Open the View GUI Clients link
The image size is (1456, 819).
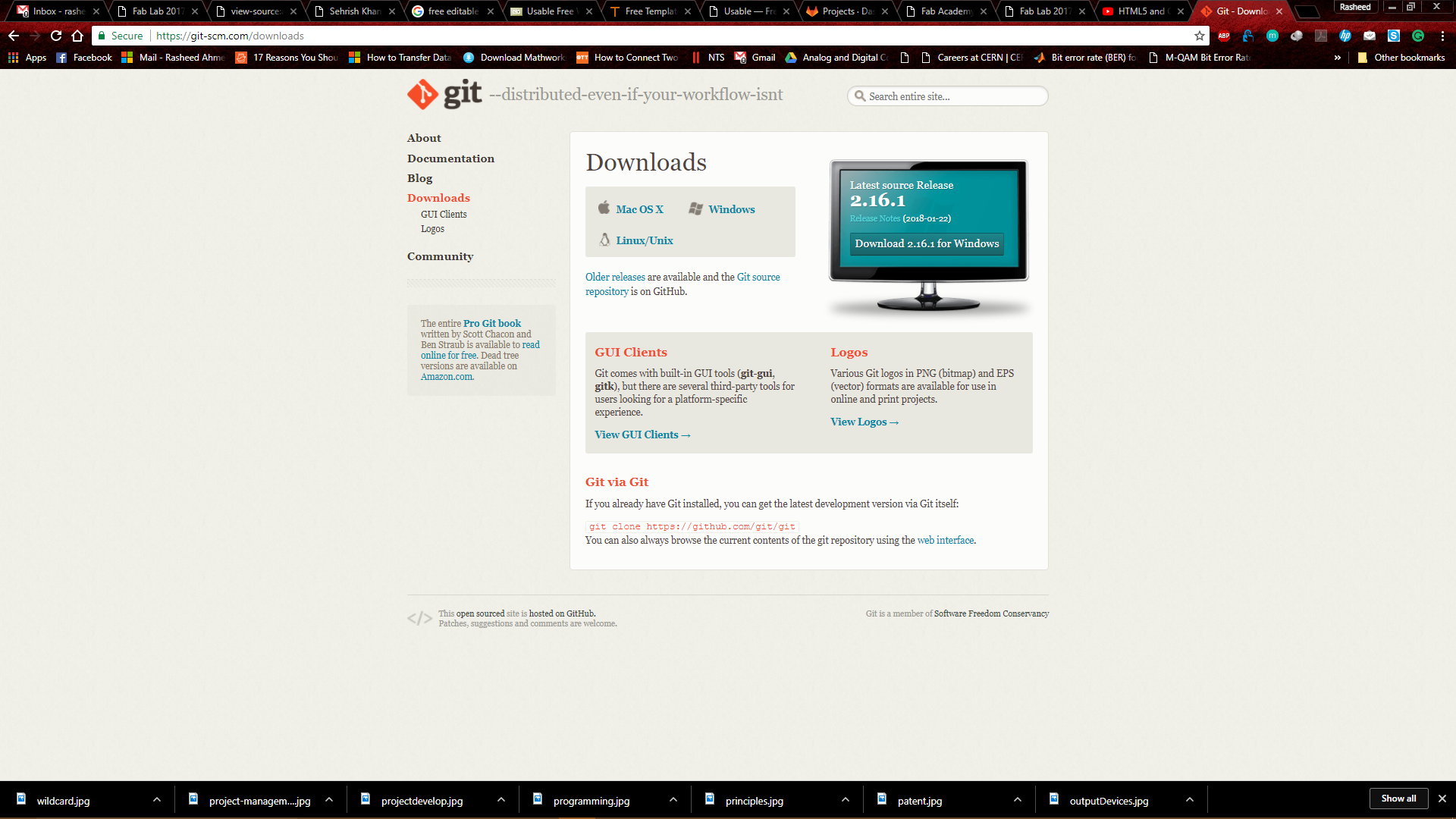click(x=642, y=435)
